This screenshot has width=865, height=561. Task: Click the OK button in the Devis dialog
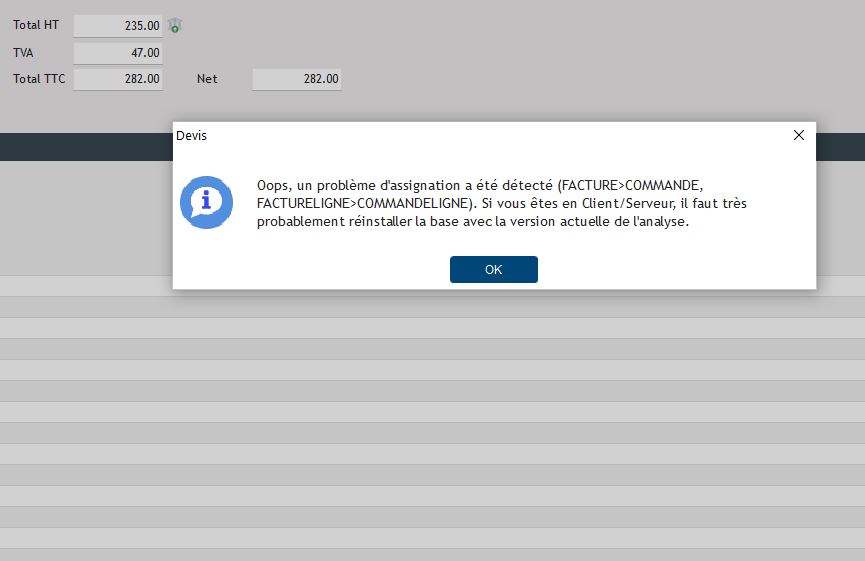click(x=493, y=270)
